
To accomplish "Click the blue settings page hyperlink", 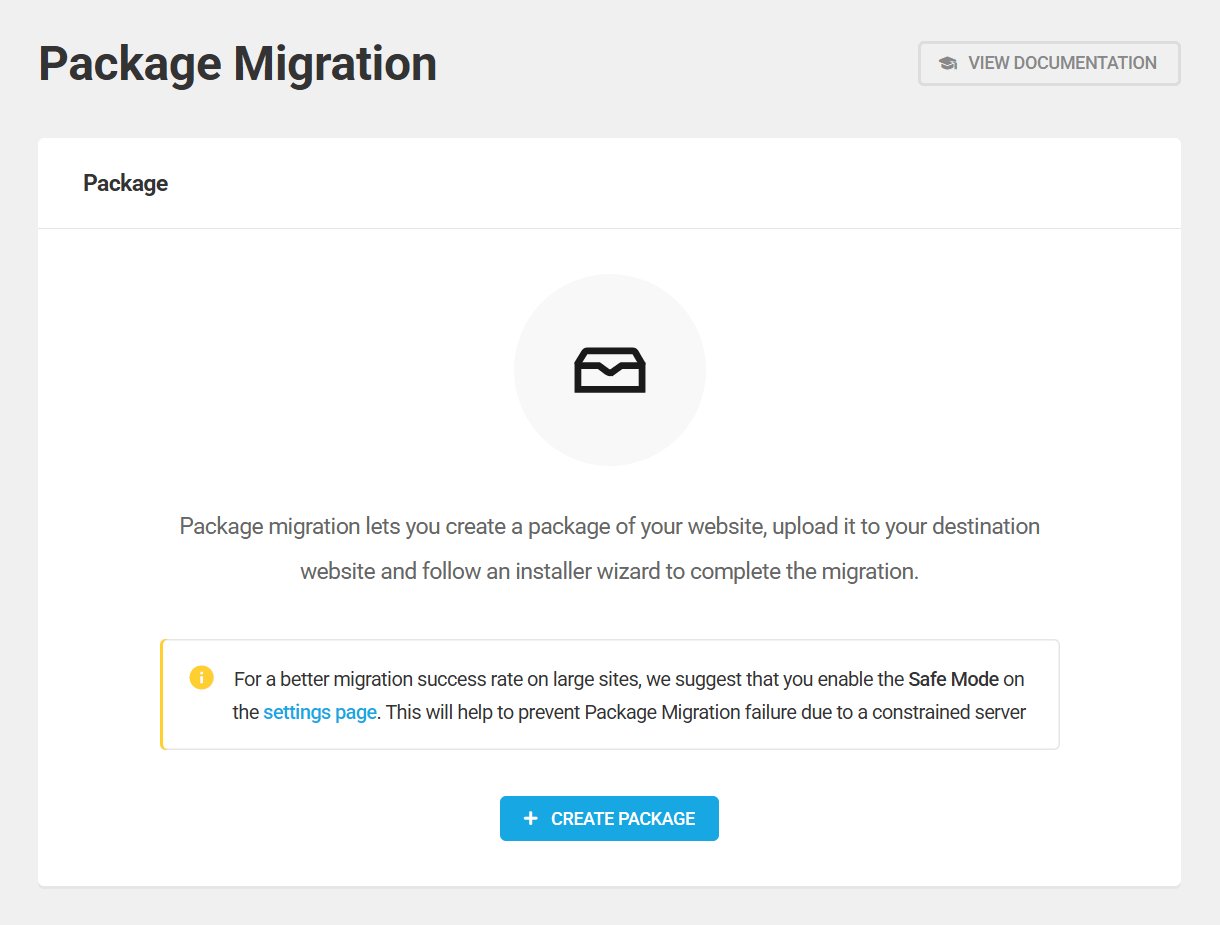I will pos(318,712).
